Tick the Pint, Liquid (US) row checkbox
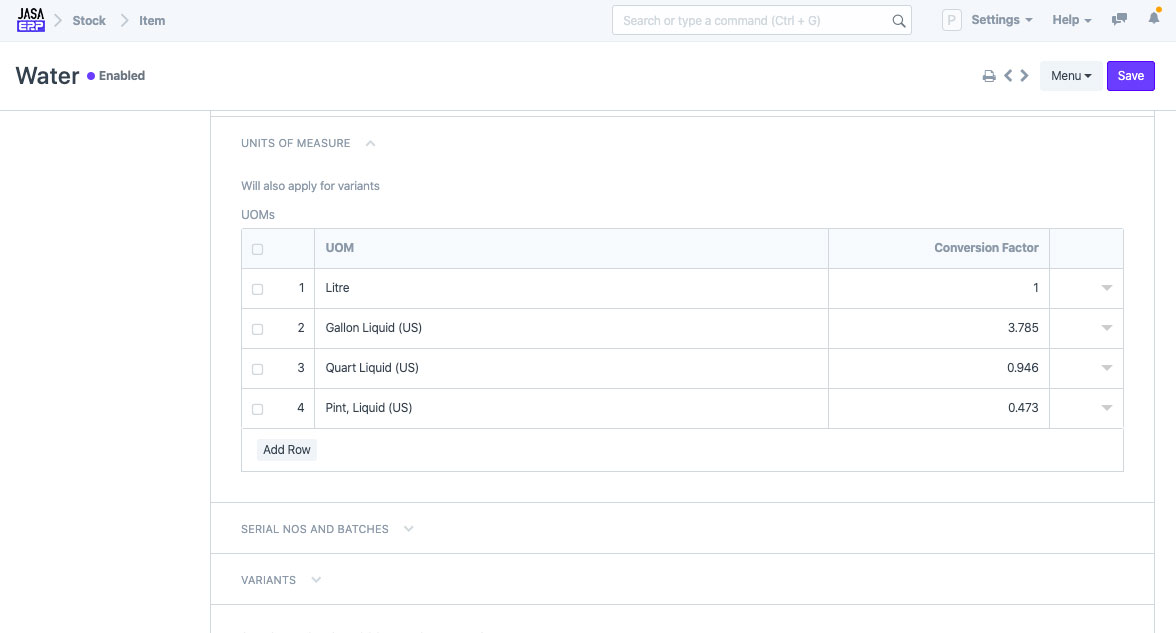 tap(257, 409)
